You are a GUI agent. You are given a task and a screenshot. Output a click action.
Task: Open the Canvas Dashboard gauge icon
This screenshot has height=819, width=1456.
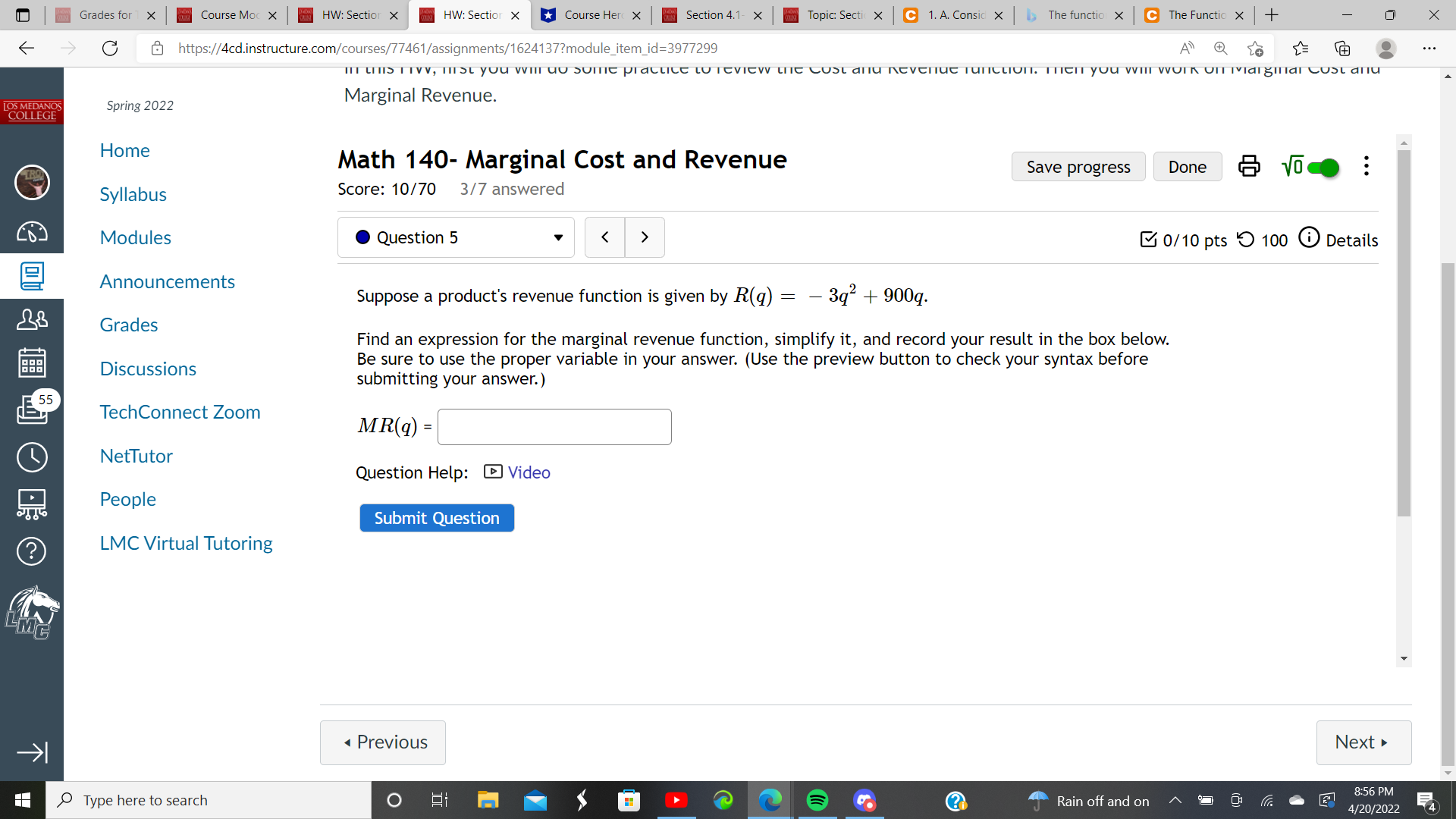[x=32, y=233]
